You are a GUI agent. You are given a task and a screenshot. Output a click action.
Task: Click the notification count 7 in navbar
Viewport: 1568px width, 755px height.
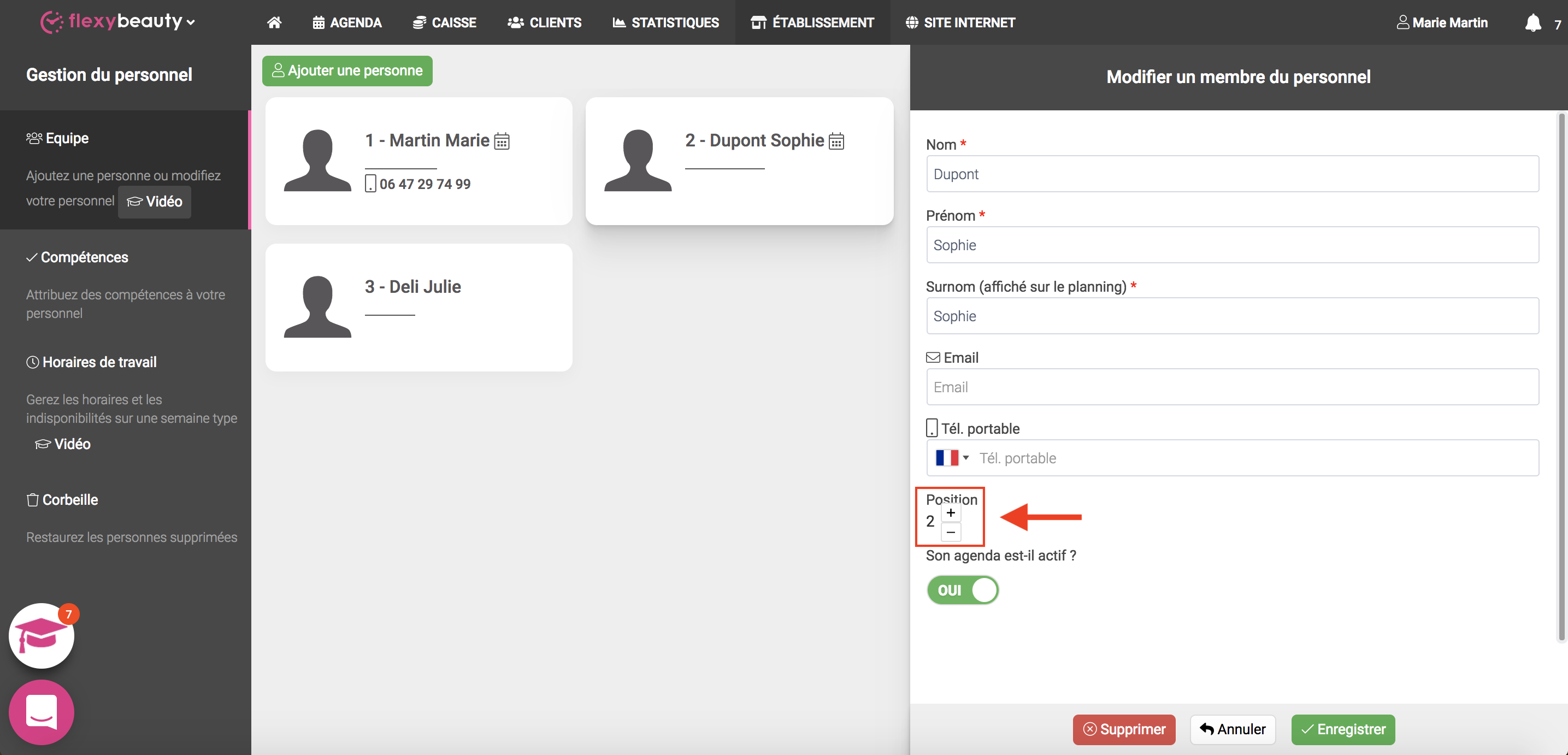(1558, 25)
